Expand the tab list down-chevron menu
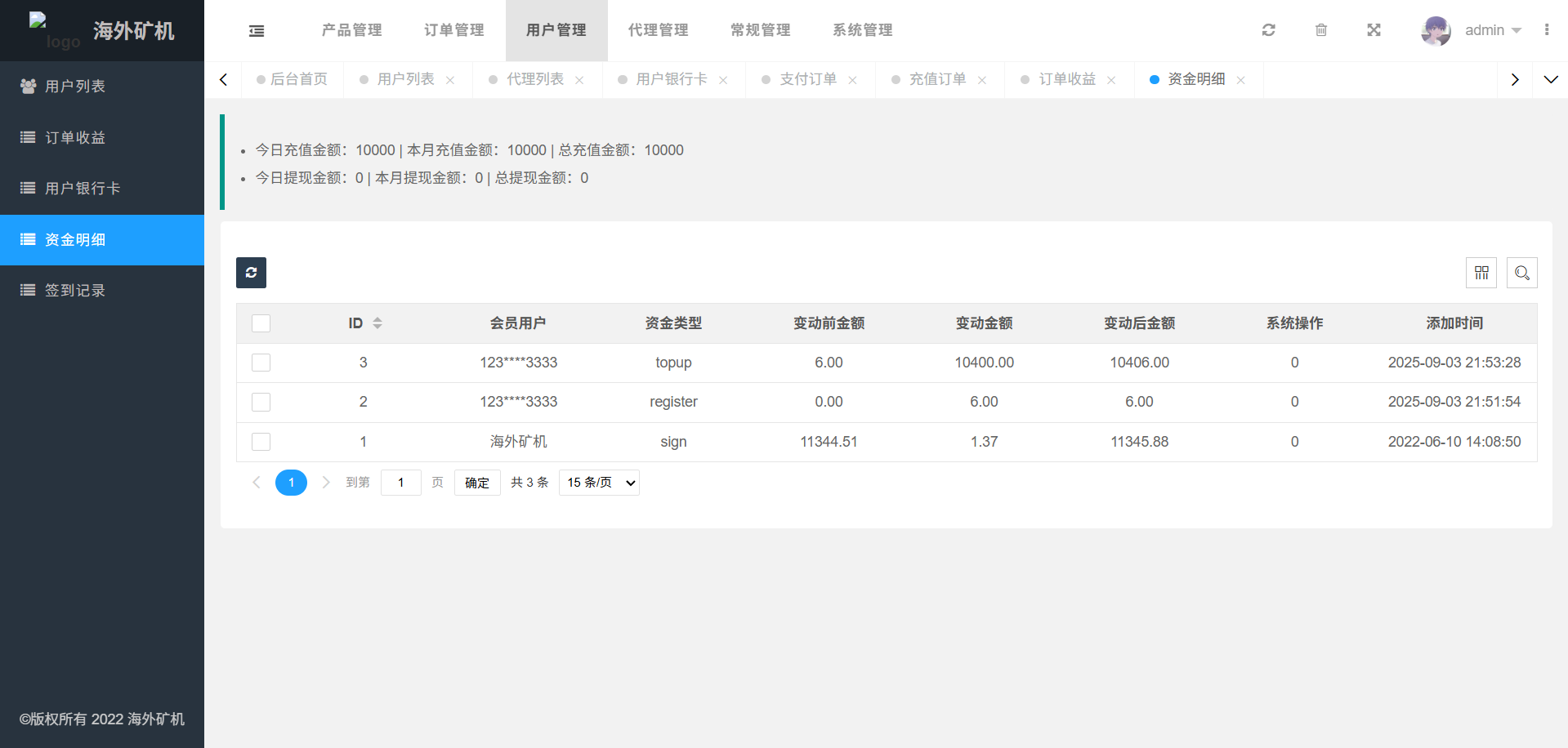 click(1550, 79)
